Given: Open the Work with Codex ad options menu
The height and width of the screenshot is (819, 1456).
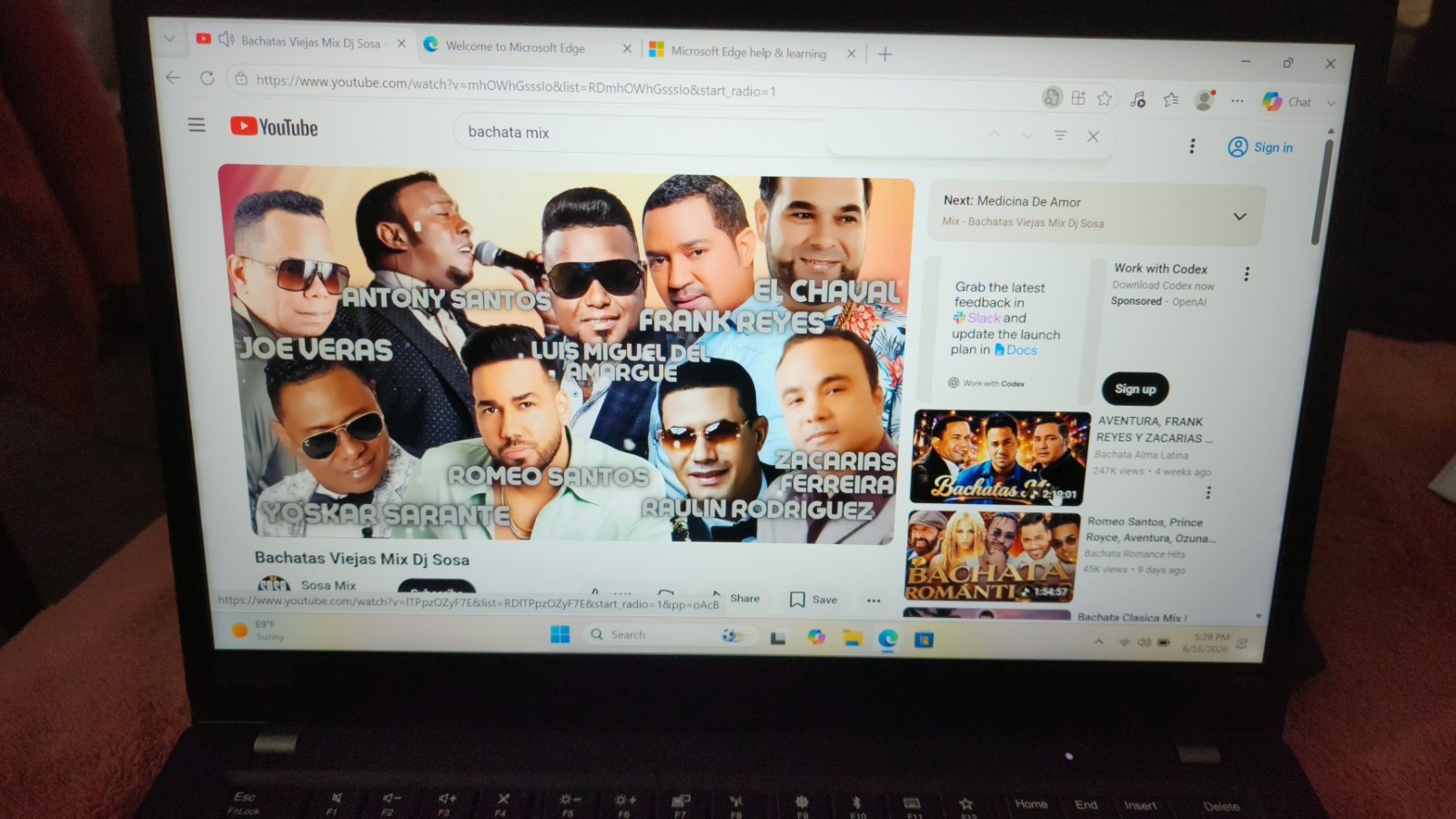Looking at the screenshot, I should click(1247, 273).
